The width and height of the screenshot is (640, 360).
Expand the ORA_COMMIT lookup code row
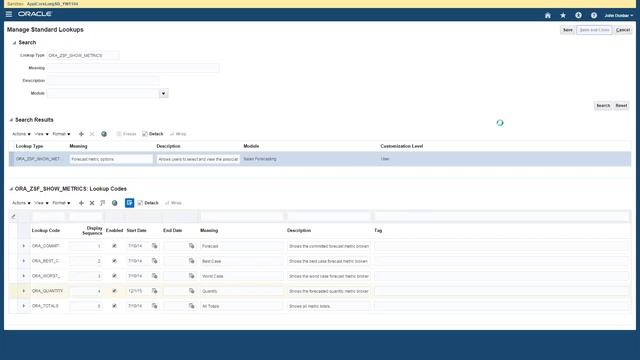(24, 246)
